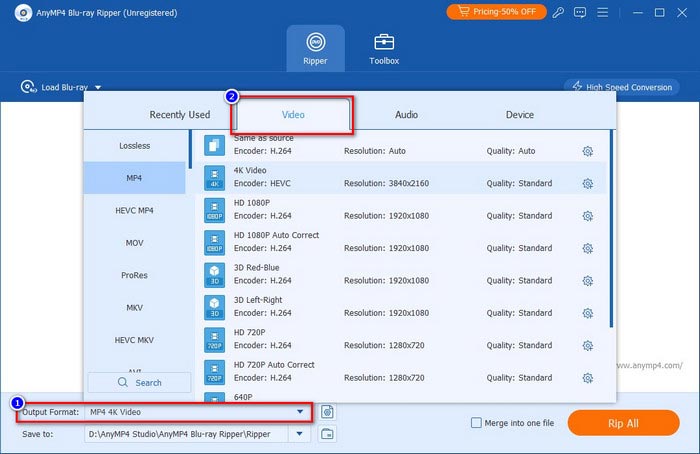This screenshot has height=454, width=700.
Task: Click HD 1080P Auto Correct preset icon
Action: 214,242
